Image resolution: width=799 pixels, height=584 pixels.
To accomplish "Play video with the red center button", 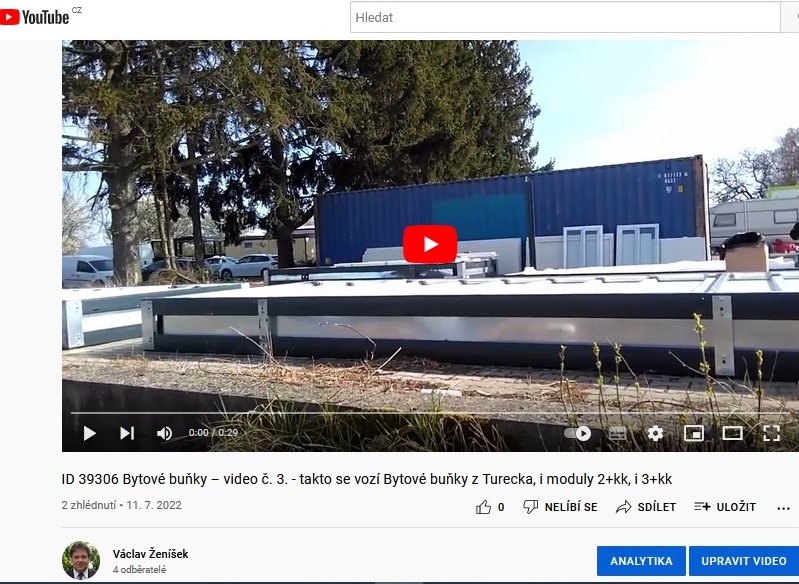I will tap(430, 244).
